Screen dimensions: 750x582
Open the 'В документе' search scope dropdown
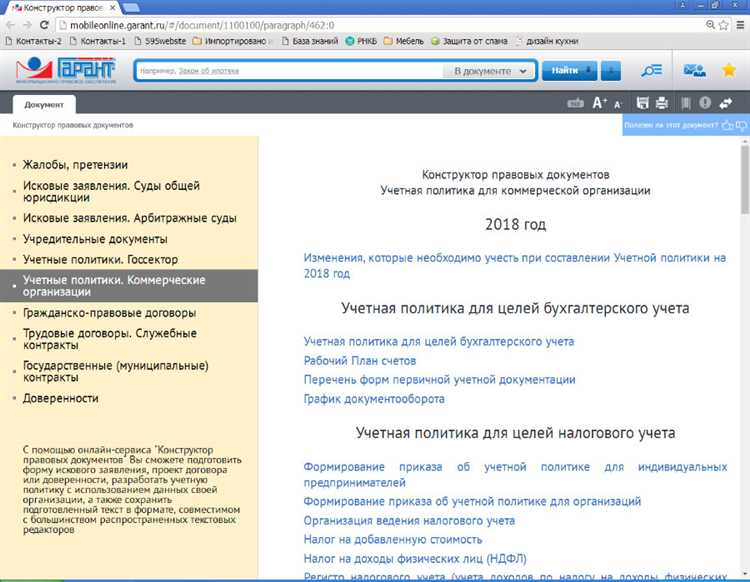click(x=490, y=71)
